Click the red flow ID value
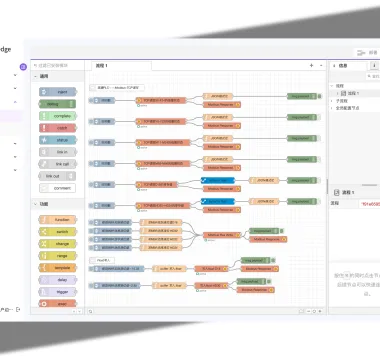This screenshot has height=360, width=380. pyautogui.click(x=371, y=203)
